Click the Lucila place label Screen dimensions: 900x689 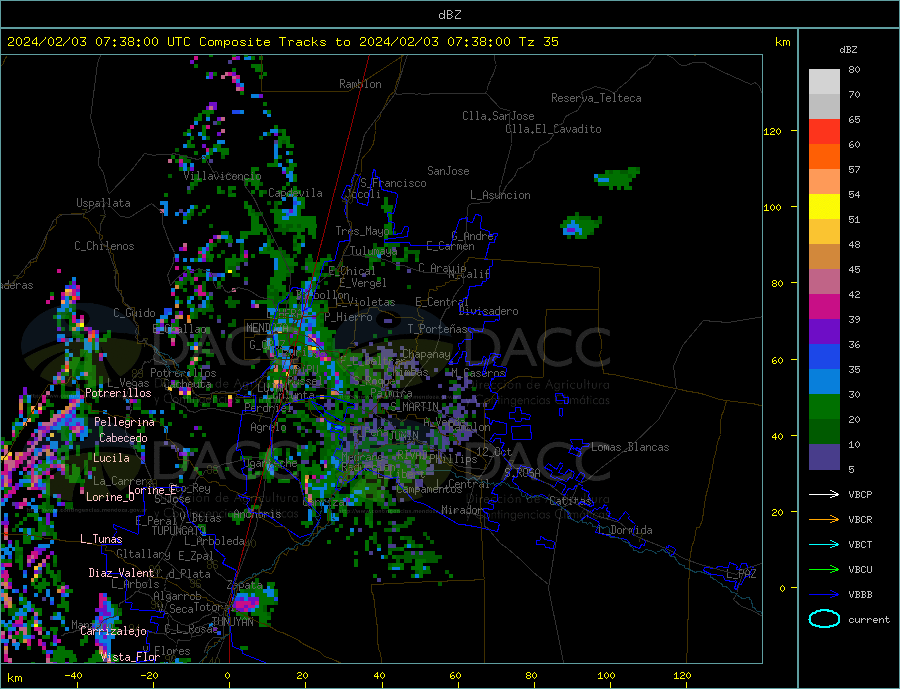click(x=111, y=458)
